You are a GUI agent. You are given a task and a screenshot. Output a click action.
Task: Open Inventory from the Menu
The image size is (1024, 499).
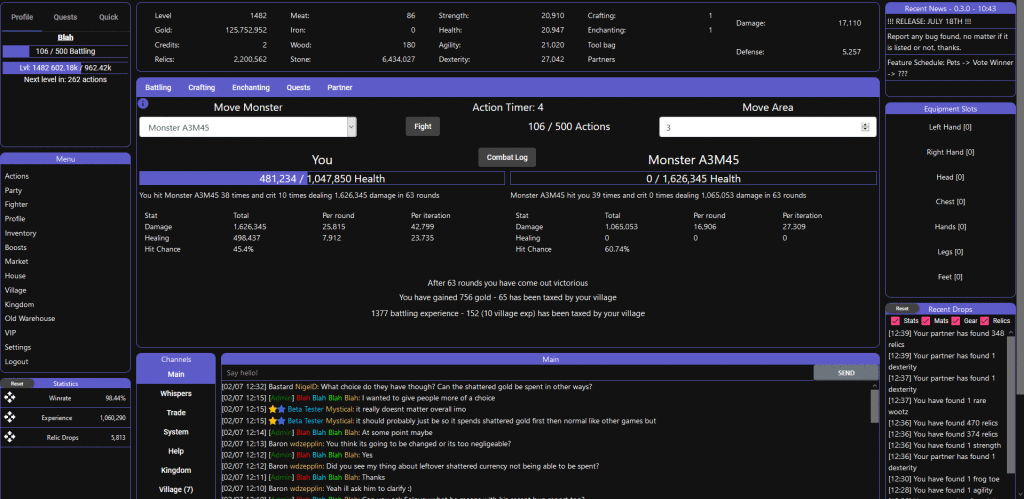pos(20,233)
